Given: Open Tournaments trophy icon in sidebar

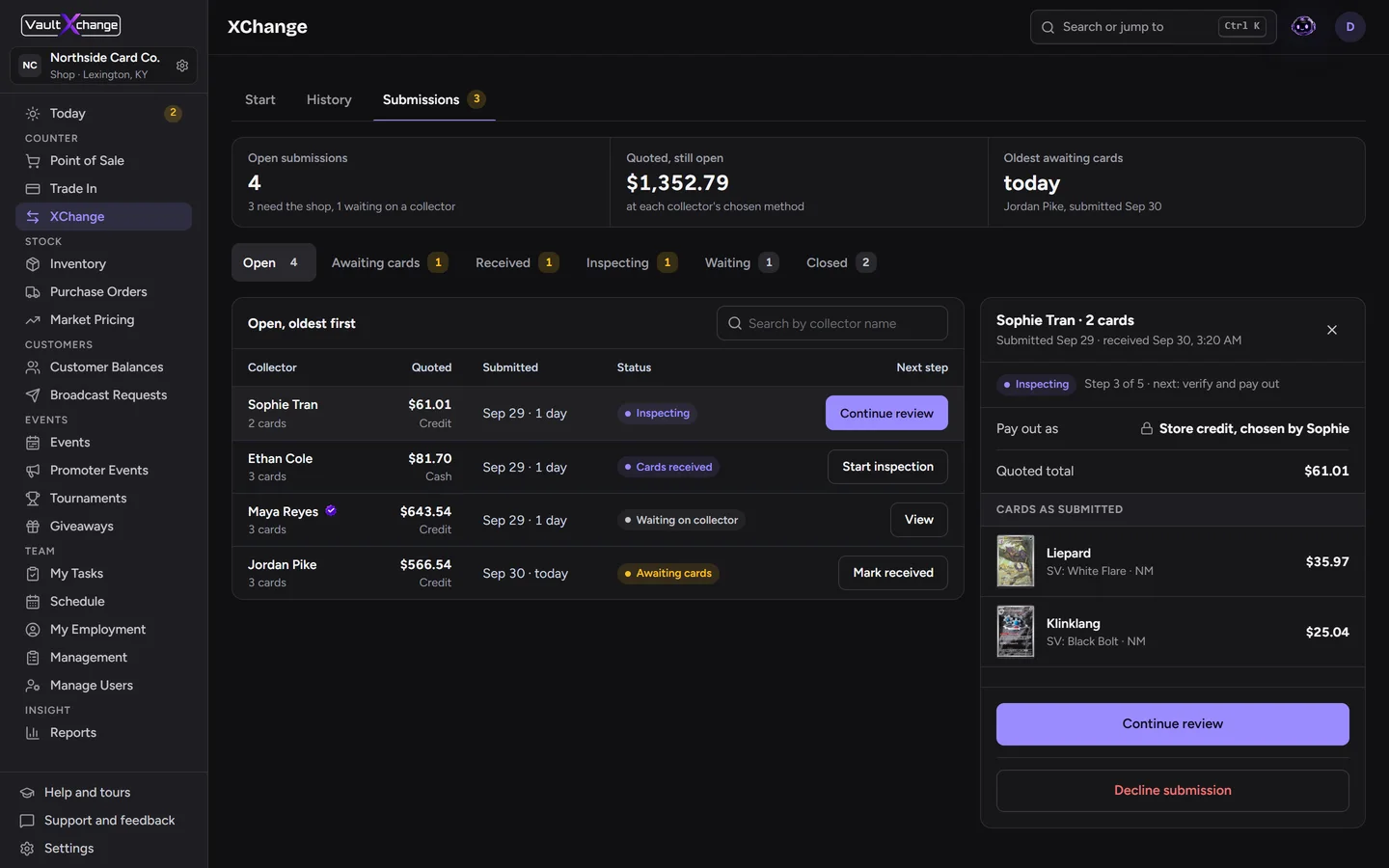Looking at the screenshot, I should pyautogui.click(x=33, y=499).
